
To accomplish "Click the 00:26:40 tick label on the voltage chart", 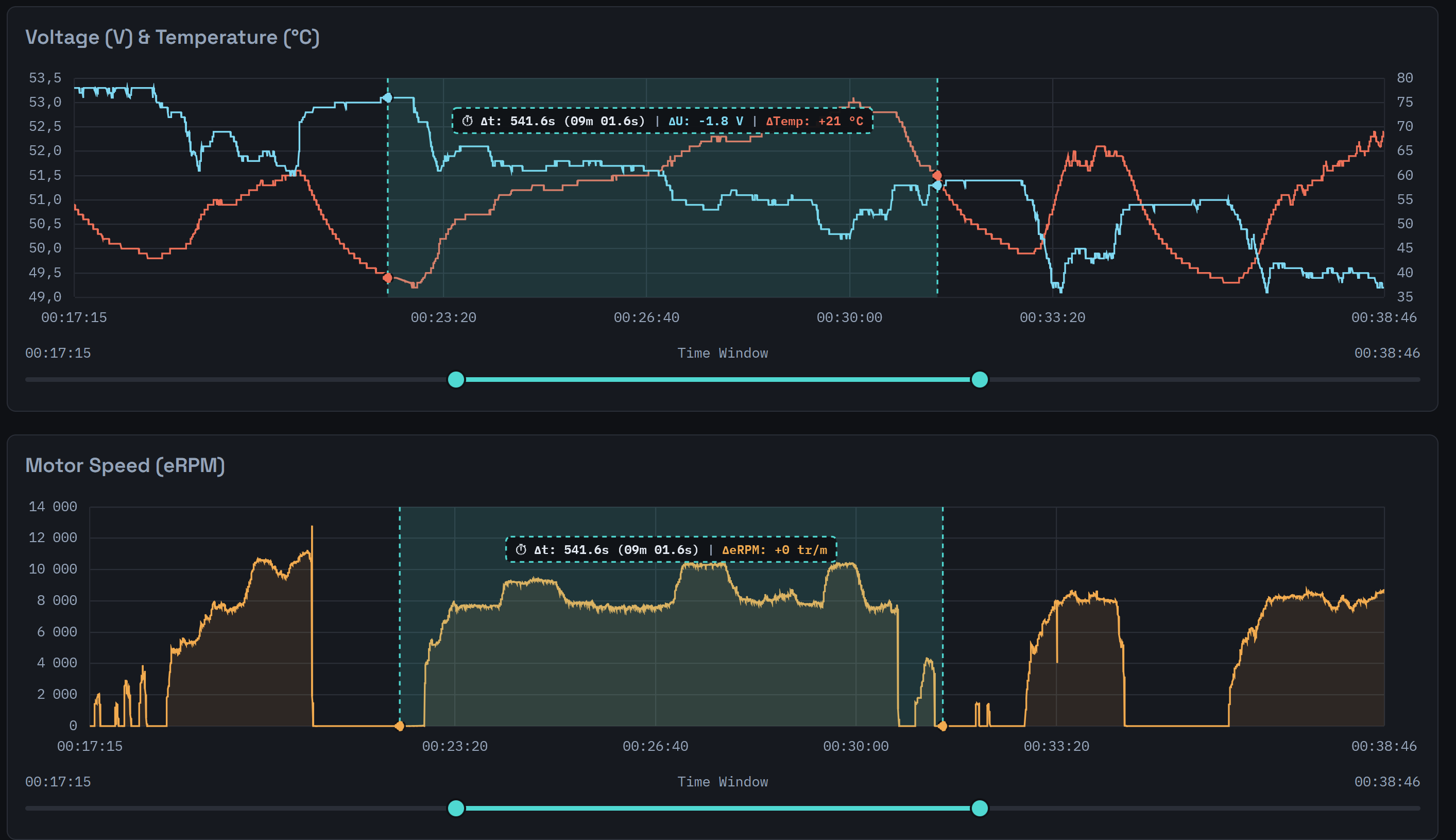I will point(646,318).
